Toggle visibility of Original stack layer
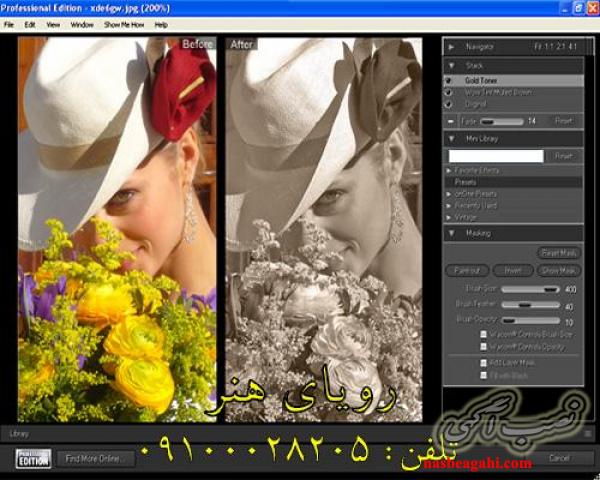The image size is (600, 480). (450, 102)
